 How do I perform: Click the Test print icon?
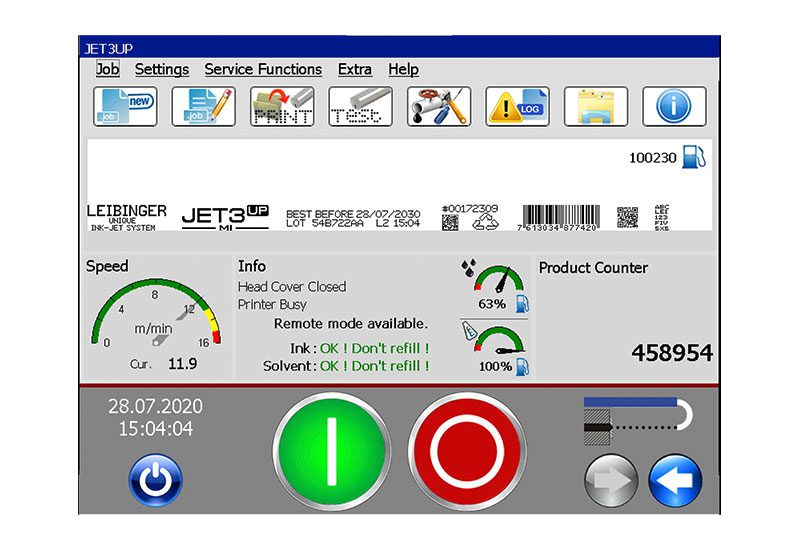(360, 106)
